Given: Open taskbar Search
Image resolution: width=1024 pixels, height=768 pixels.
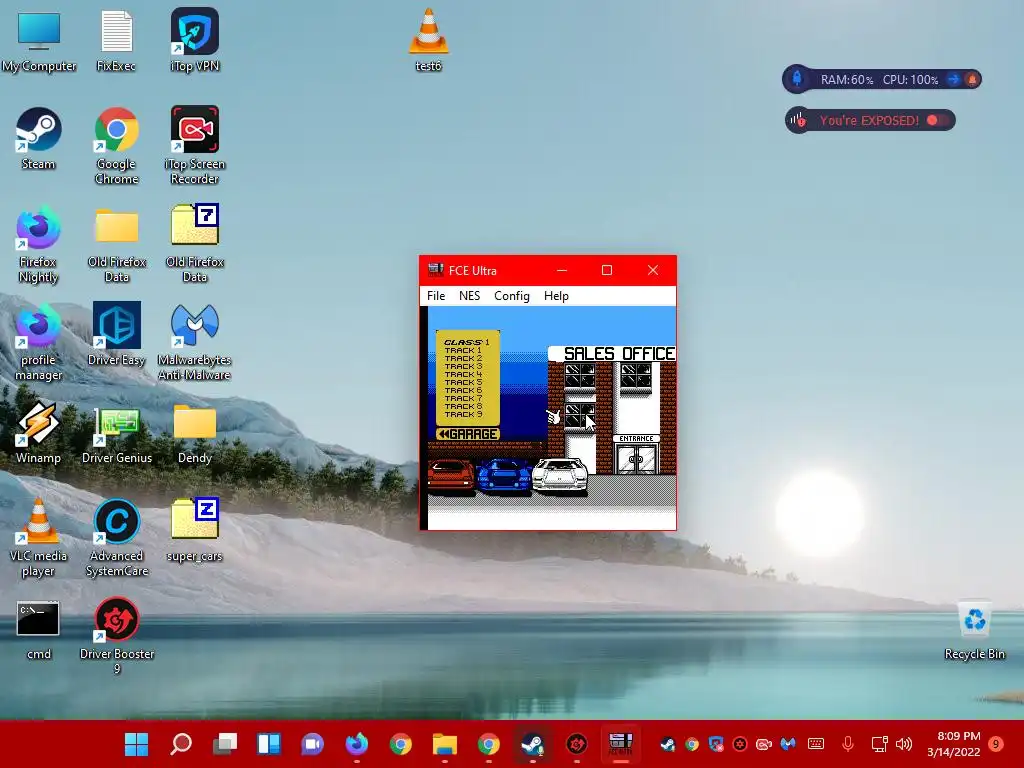Looking at the screenshot, I should pos(181,744).
